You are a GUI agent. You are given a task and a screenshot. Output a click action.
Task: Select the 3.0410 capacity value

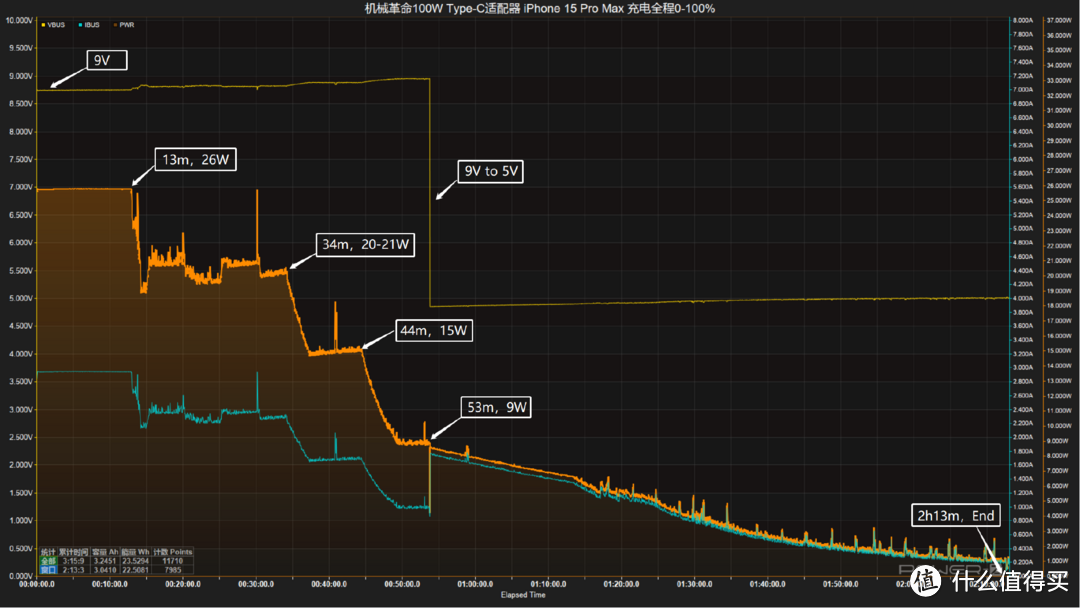click(105, 570)
